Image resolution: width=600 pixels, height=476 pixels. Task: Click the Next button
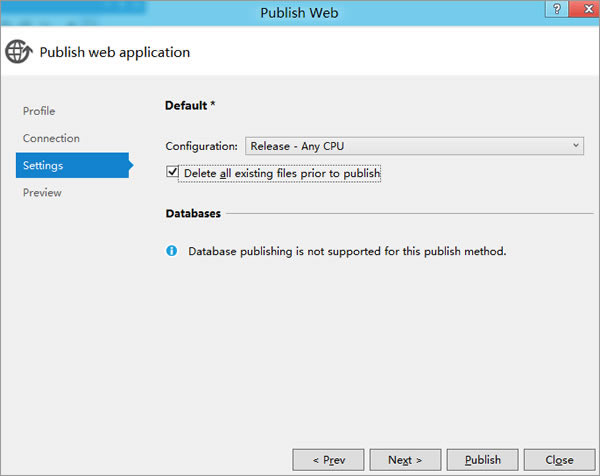405,460
